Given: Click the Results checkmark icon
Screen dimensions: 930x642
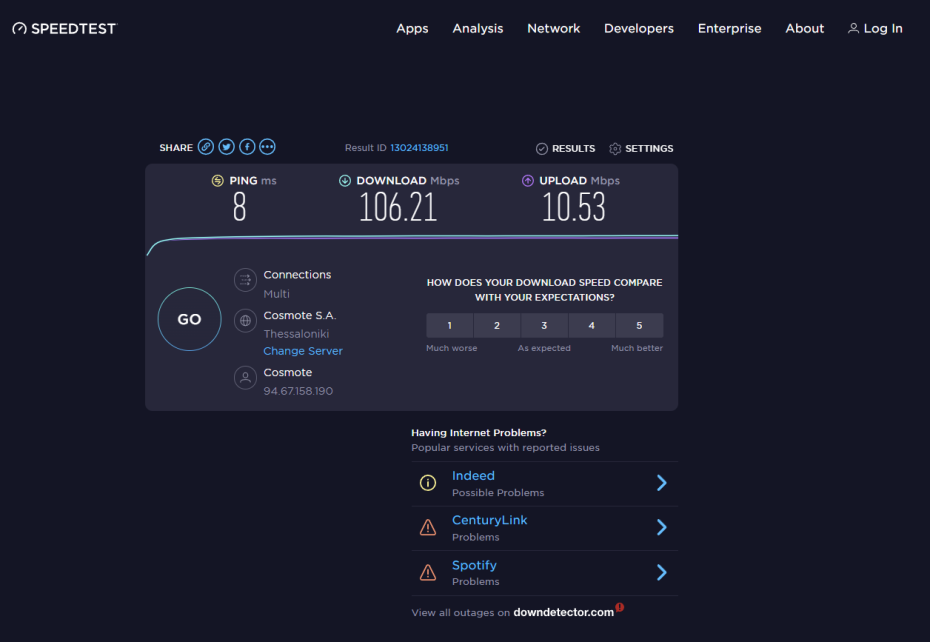Looking at the screenshot, I should (x=542, y=149).
